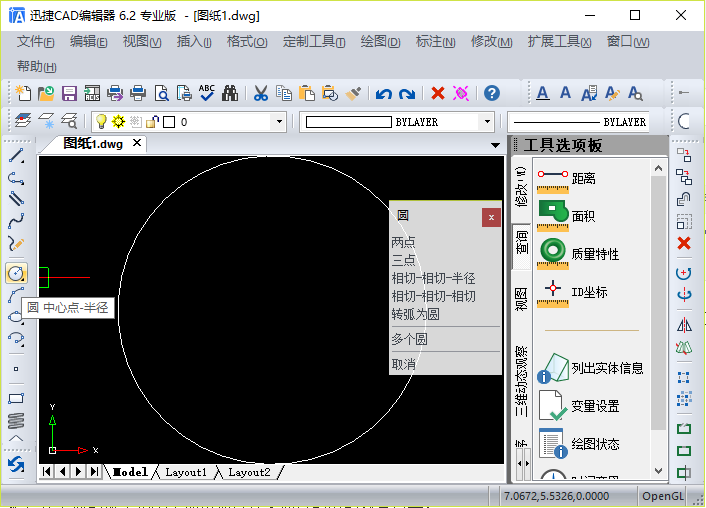Close the 图纸1.dwg document tab

[137, 143]
